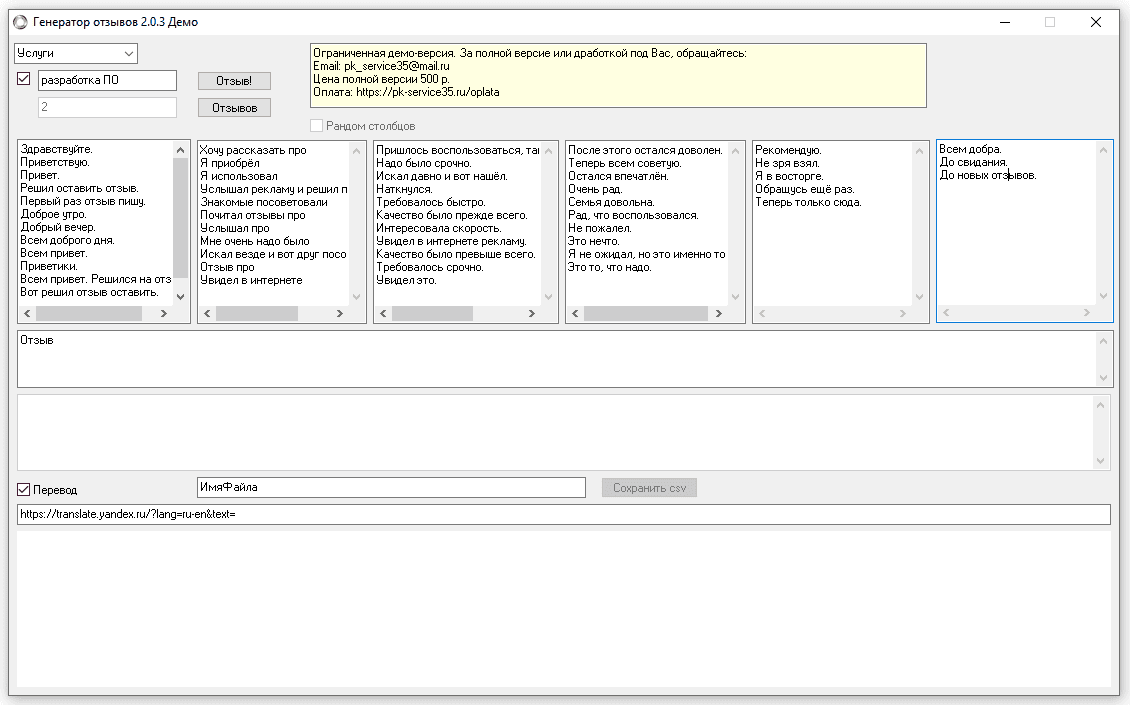The width and height of the screenshot is (1130, 705).
Task: Toggle the Рандом столбцов checkbox
Action: coord(316,125)
